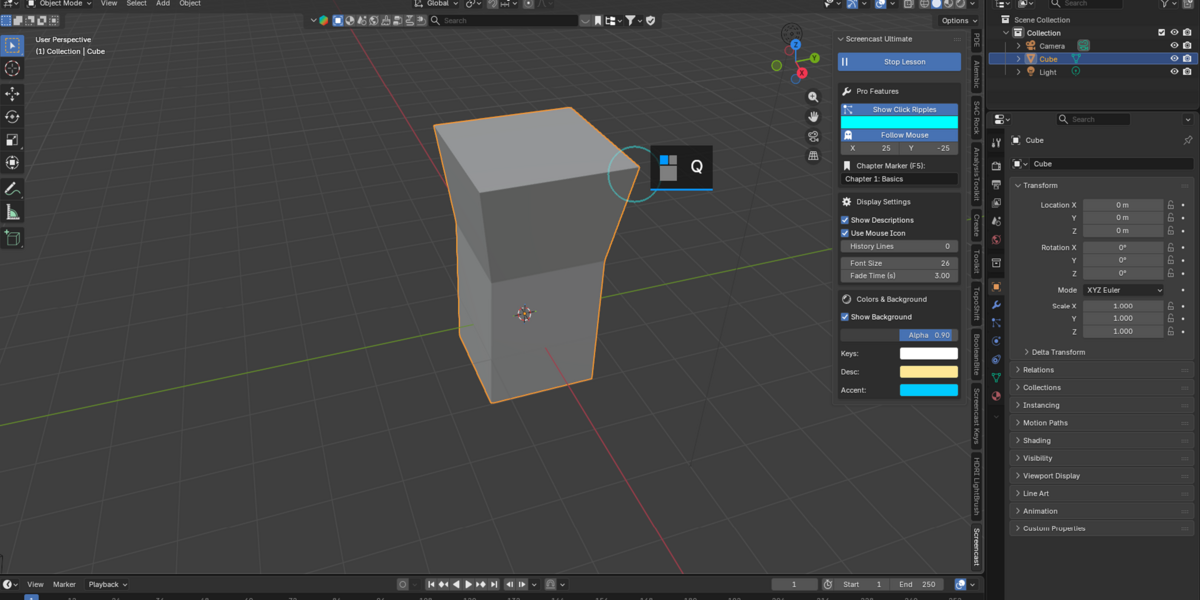Click the Stop Lesson button
This screenshot has height=600, width=1200.
click(x=899, y=62)
